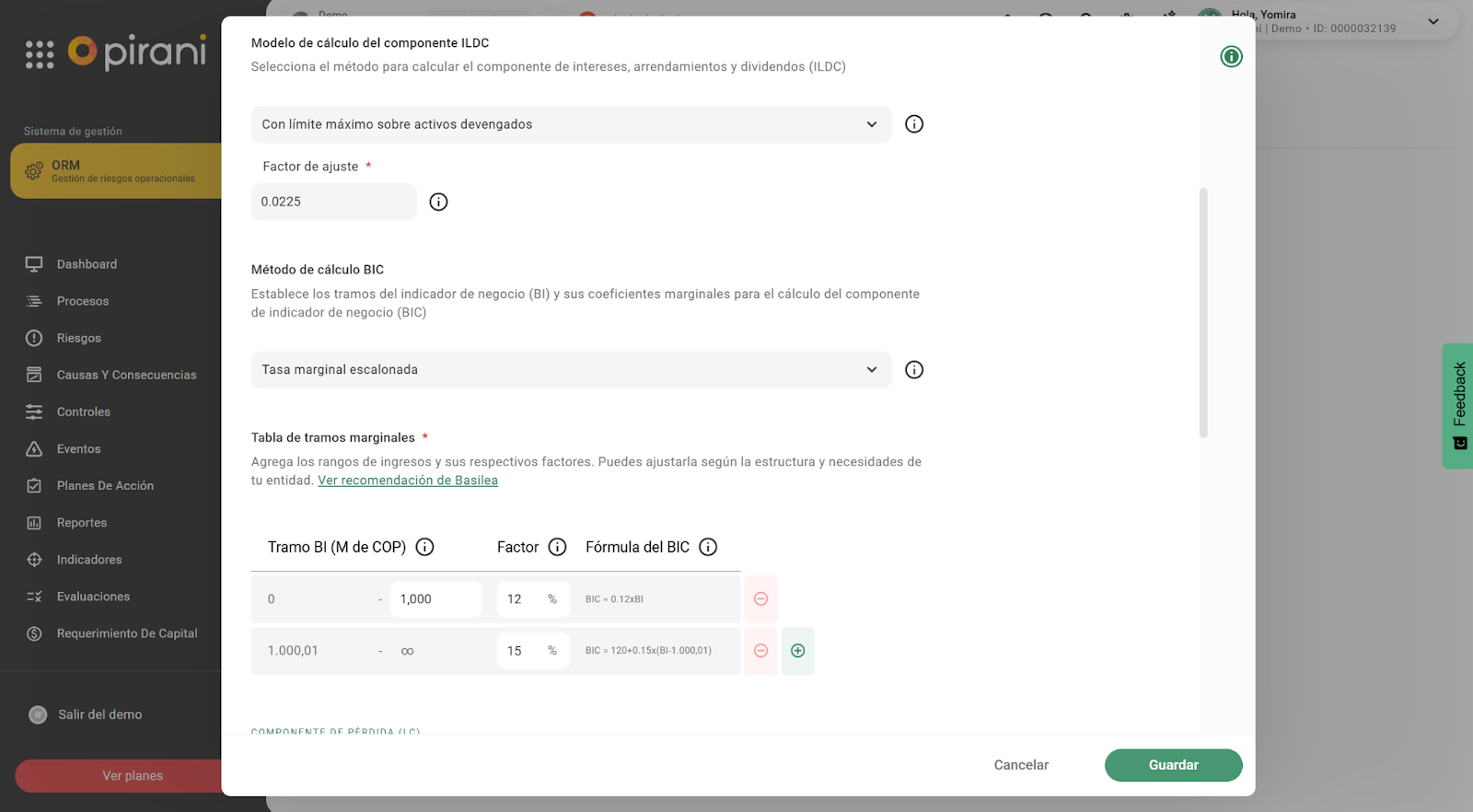Add a new tramo with green plus

tap(797, 651)
